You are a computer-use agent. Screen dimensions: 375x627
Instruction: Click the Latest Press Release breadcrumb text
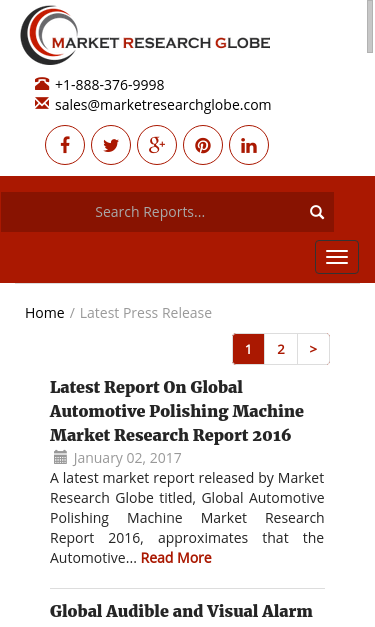(x=146, y=313)
